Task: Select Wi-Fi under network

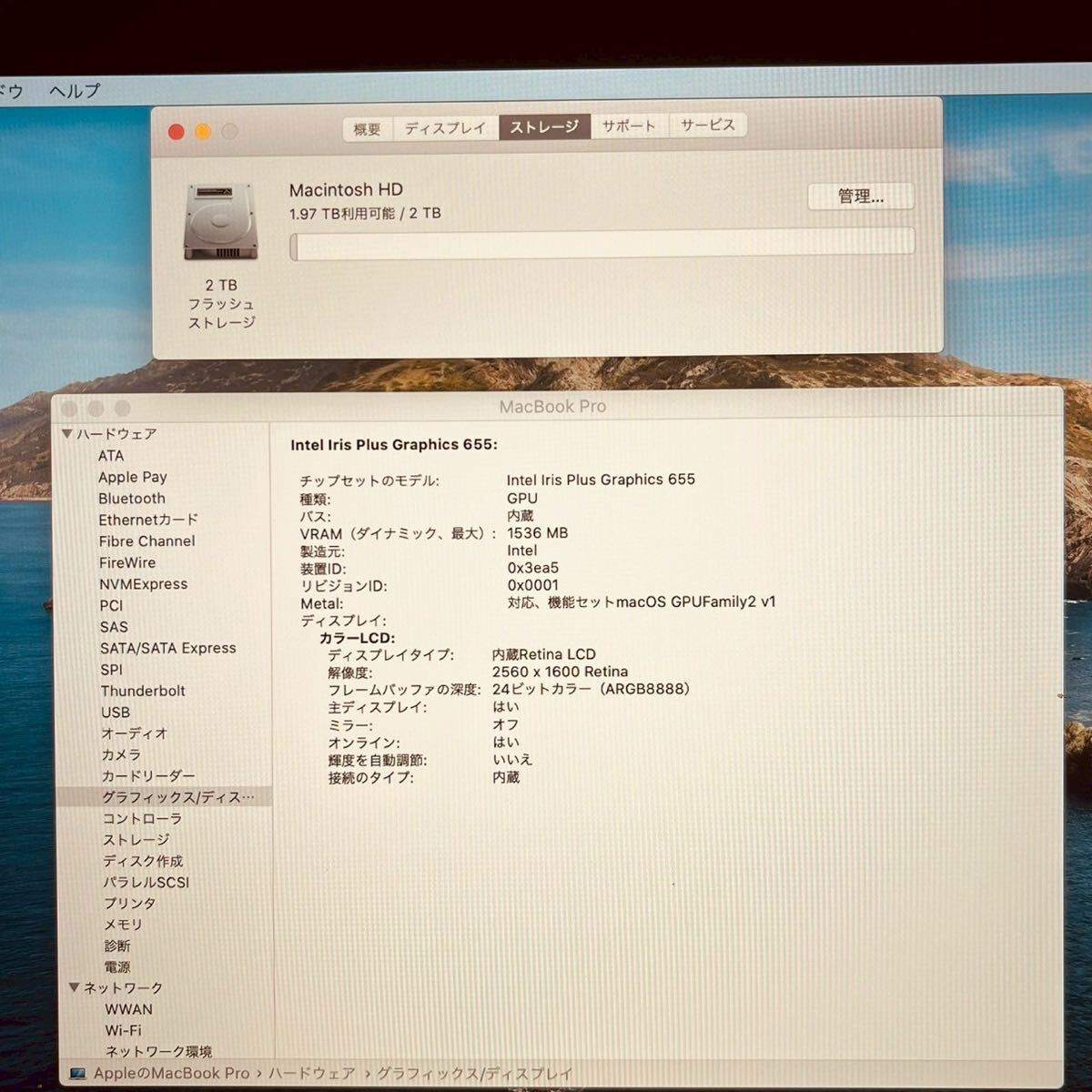Action: pyautogui.click(x=123, y=1031)
